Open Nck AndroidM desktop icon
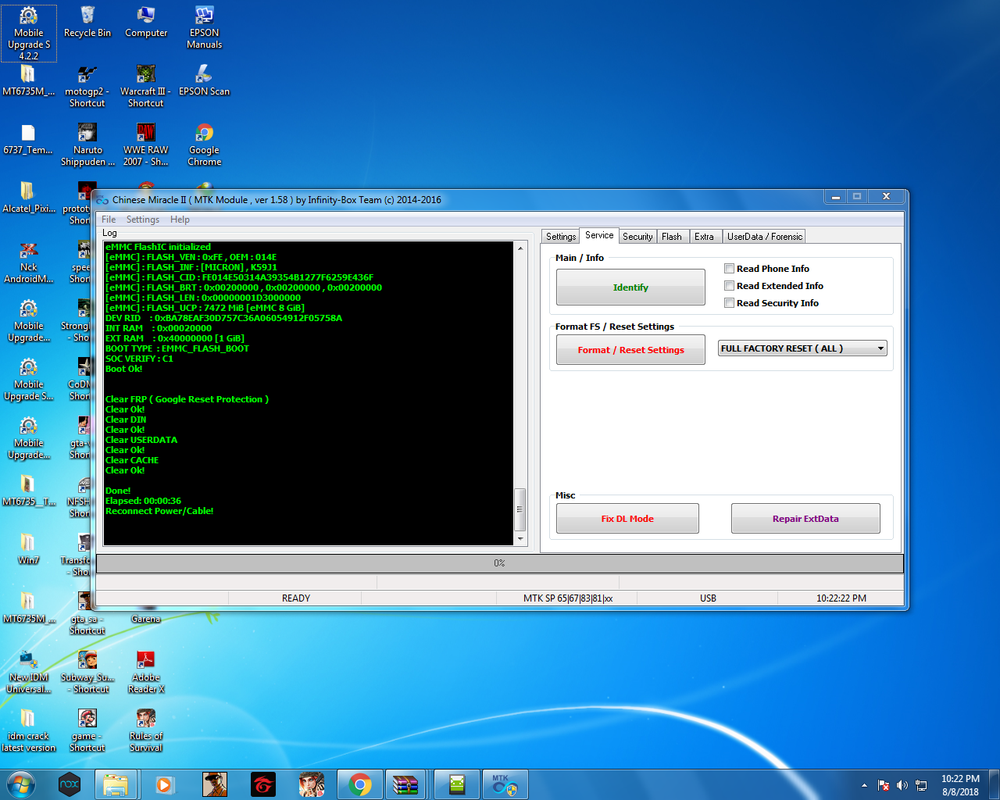Image resolution: width=1000 pixels, height=800 pixels. [x=28, y=263]
